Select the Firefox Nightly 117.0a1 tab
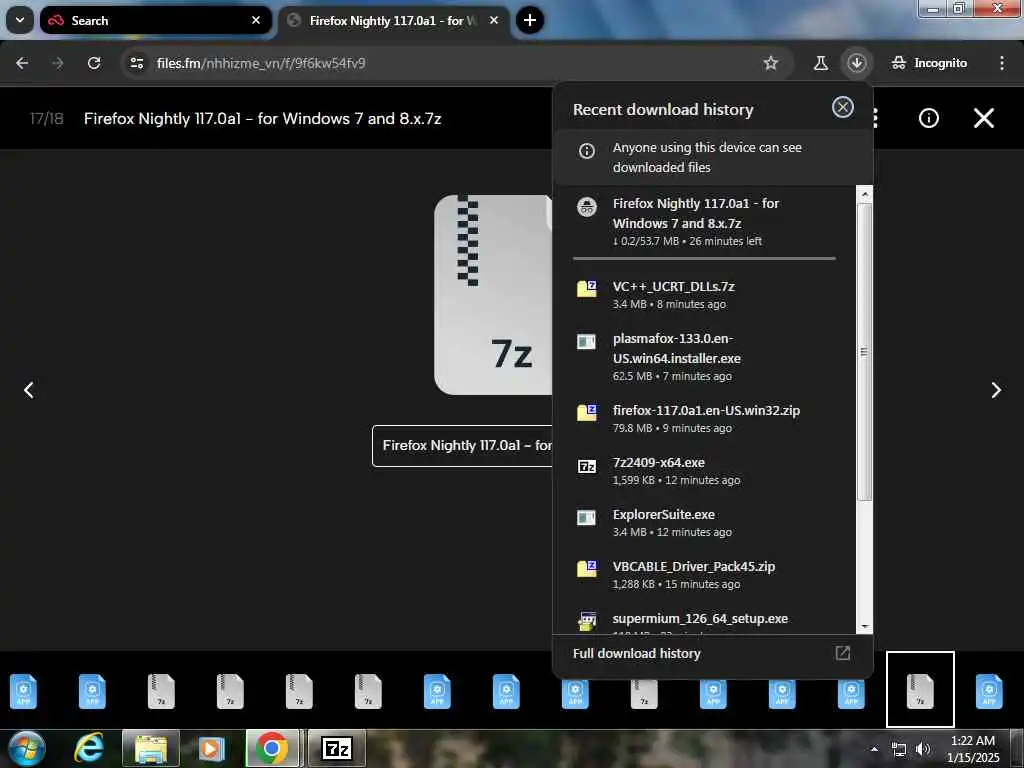Screen dimensions: 1024x768 click(394, 20)
